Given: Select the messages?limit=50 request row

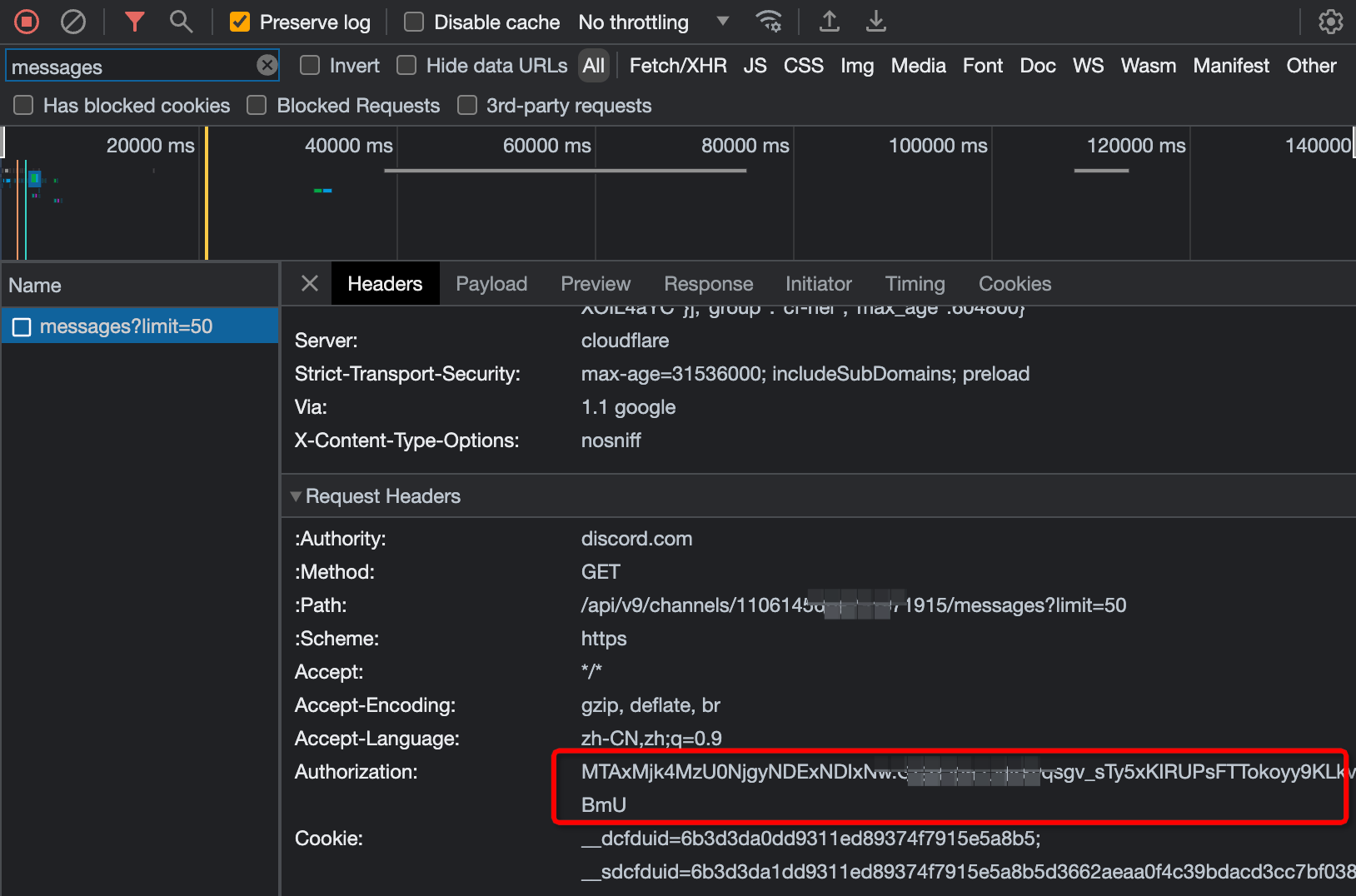Looking at the screenshot, I should (x=140, y=326).
